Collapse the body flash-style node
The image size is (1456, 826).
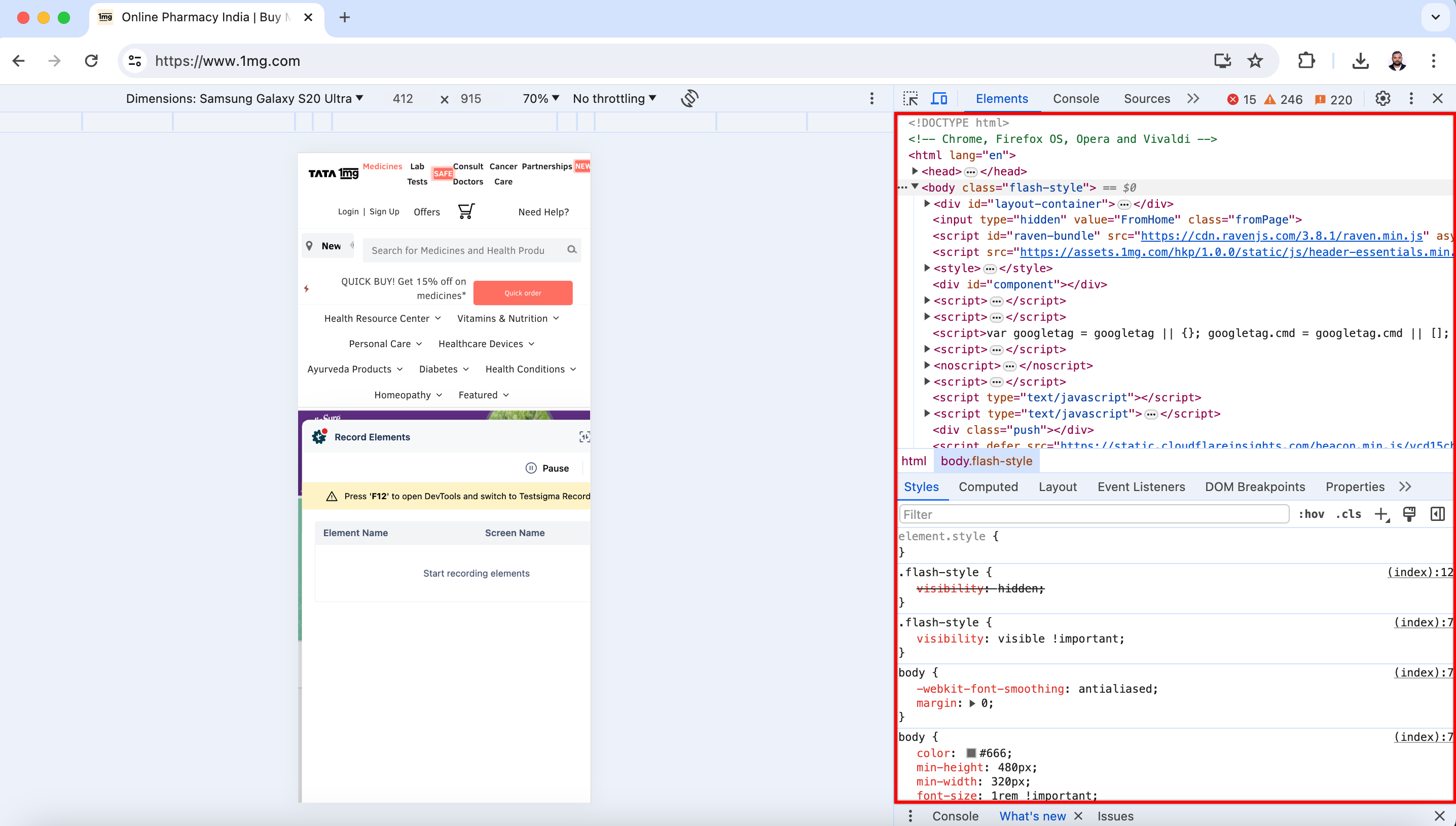pyautogui.click(x=915, y=186)
